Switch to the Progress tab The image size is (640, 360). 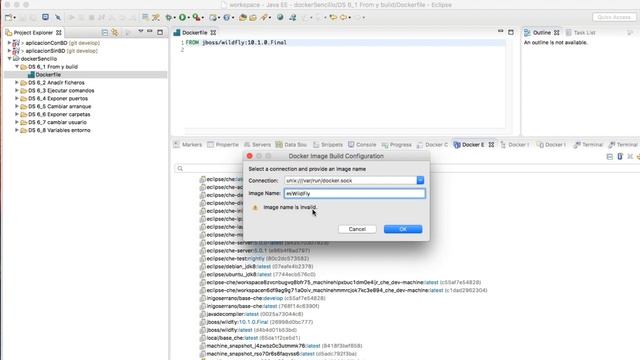point(397,144)
